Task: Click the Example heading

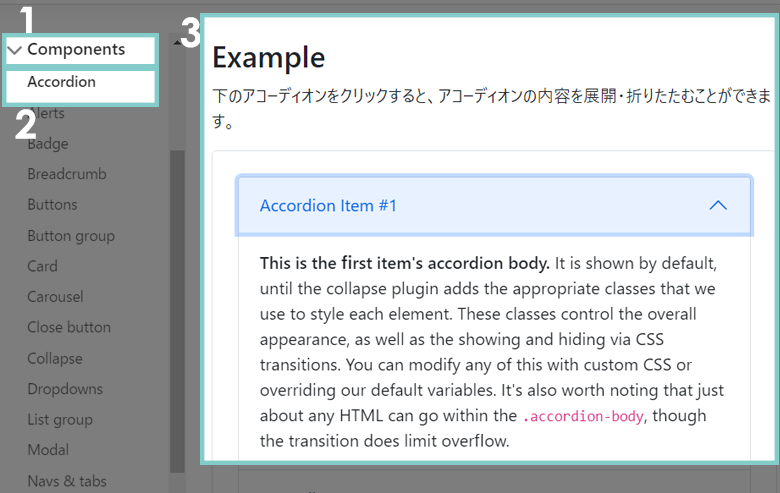Action: 268,57
